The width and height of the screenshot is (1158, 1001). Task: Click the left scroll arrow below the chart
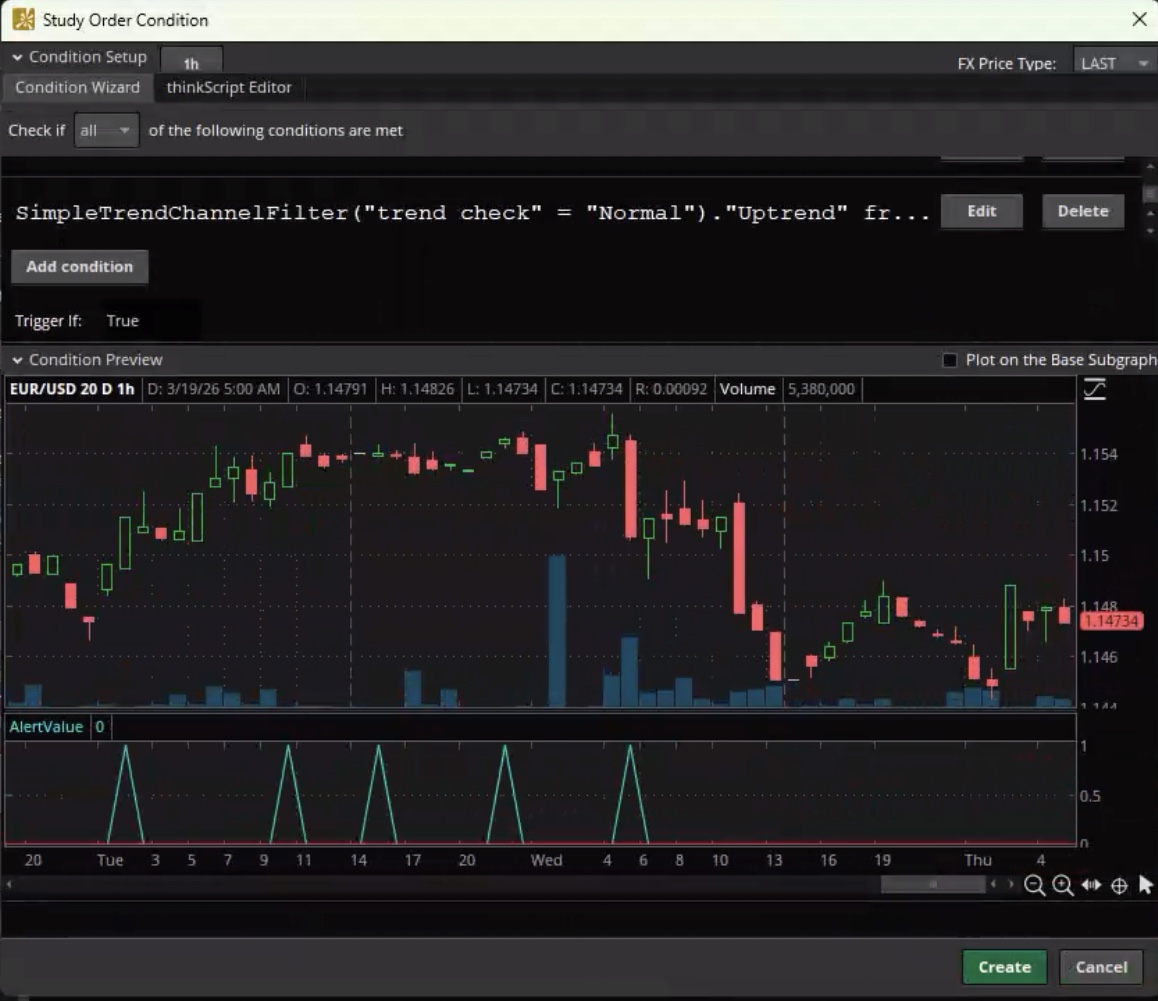(x=10, y=885)
